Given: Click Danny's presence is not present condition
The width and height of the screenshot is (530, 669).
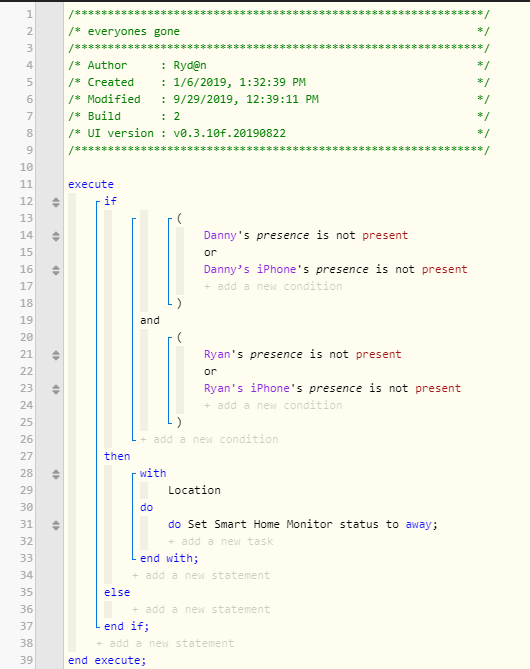Looking at the screenshot, I should coord(306,236).
